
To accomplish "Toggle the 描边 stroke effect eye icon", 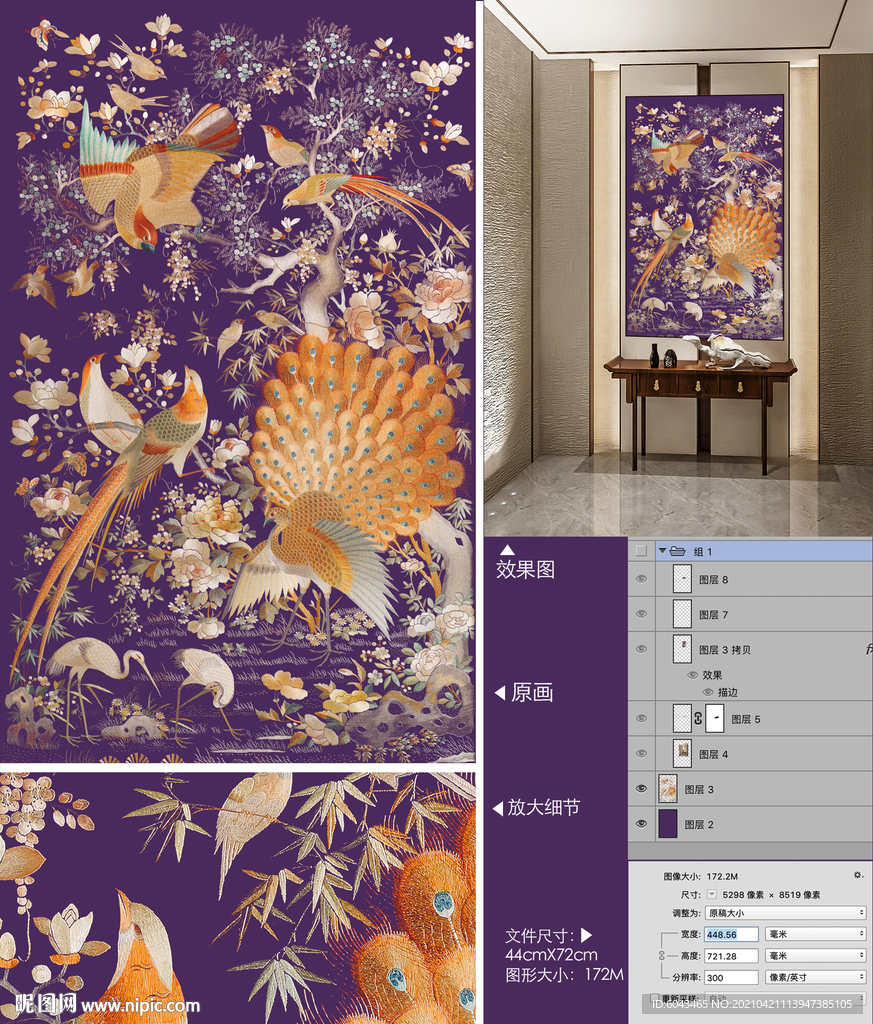I will coord(708,692).
